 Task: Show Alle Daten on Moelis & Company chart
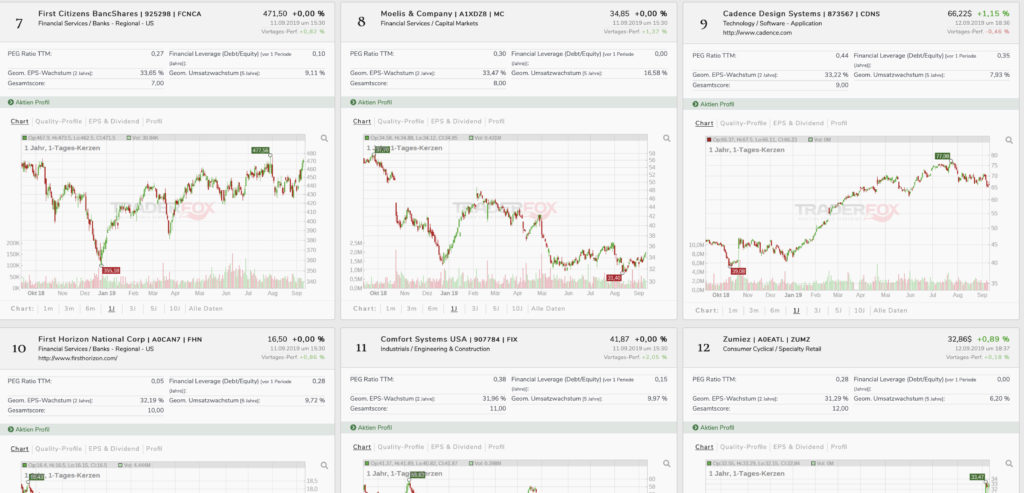[549, 309]
